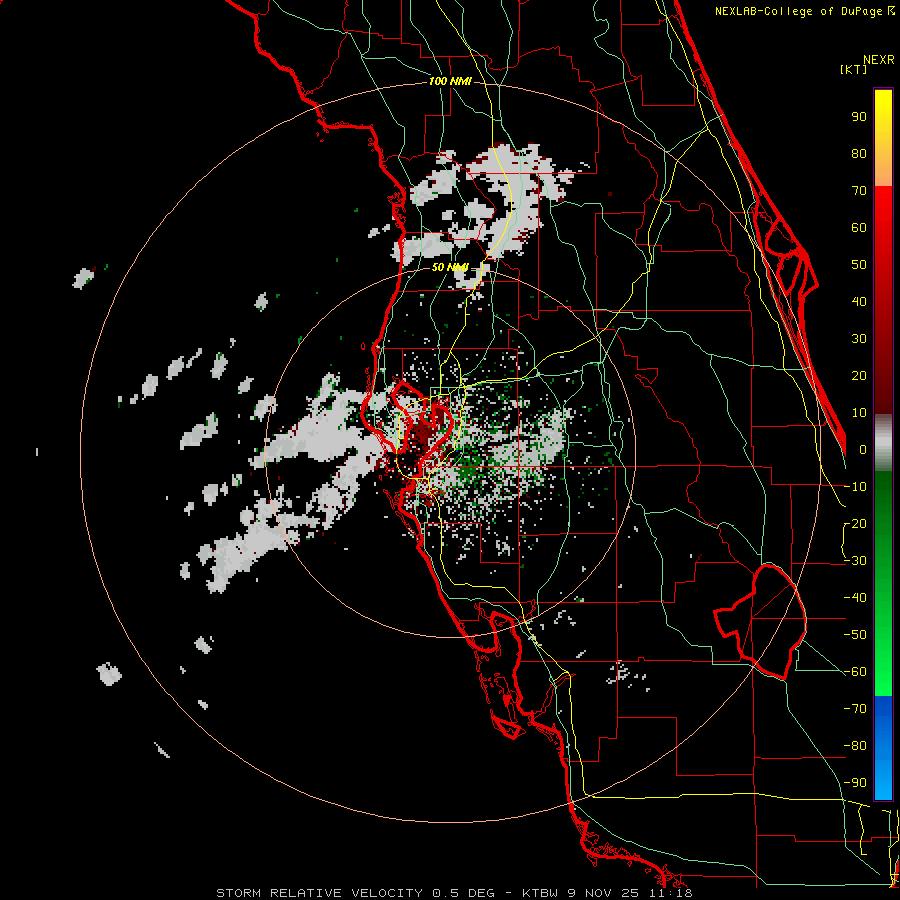Click the 40 value on velocity scale

pyautogui.click(x=859, y=301)
